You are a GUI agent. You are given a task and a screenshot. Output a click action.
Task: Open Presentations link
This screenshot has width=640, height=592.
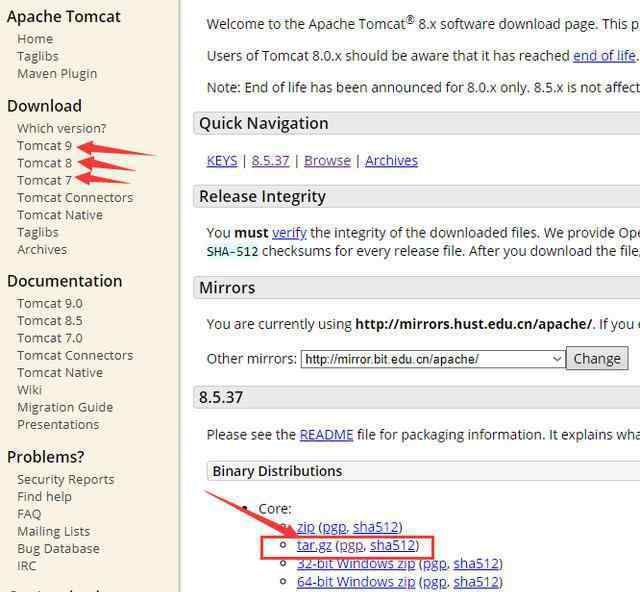[x=58, y=425]
